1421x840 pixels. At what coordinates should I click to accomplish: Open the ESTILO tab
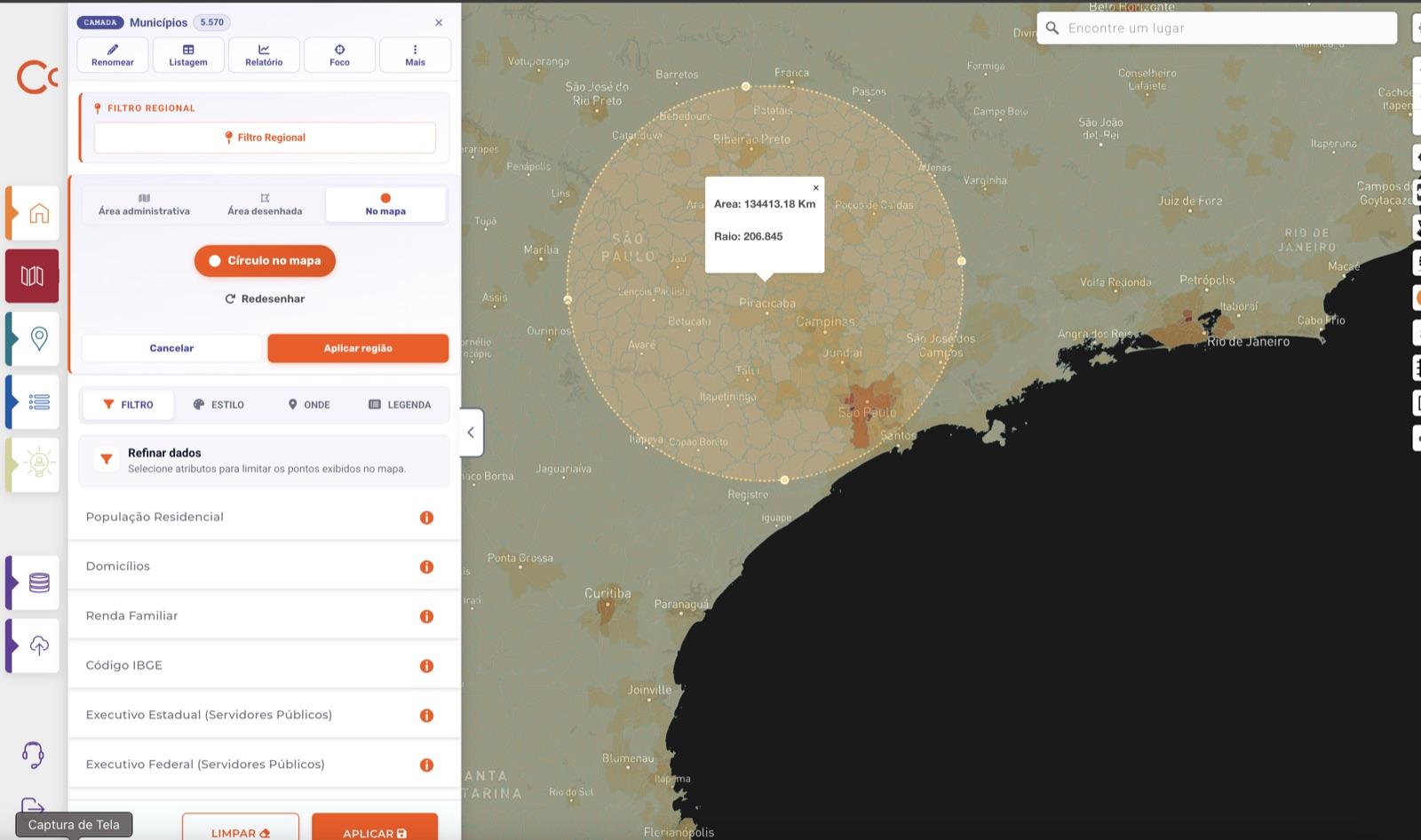(218, 405)
